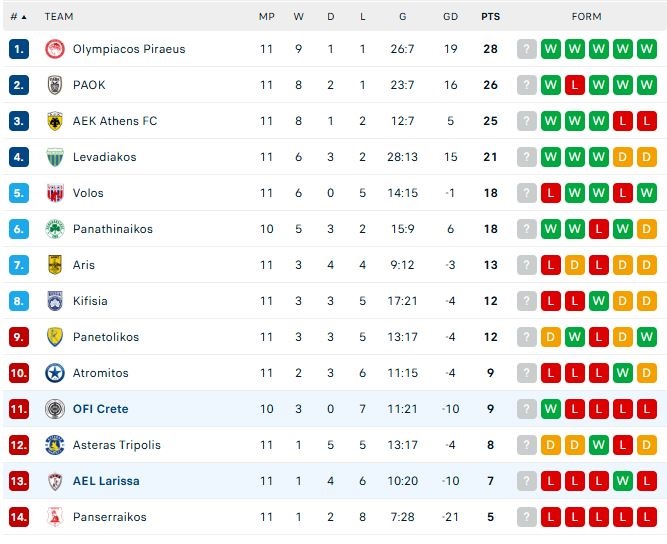Click Panetolikos first orange D form badge
The height and width of the screenshot is (544, 667).
coord(551,337)
